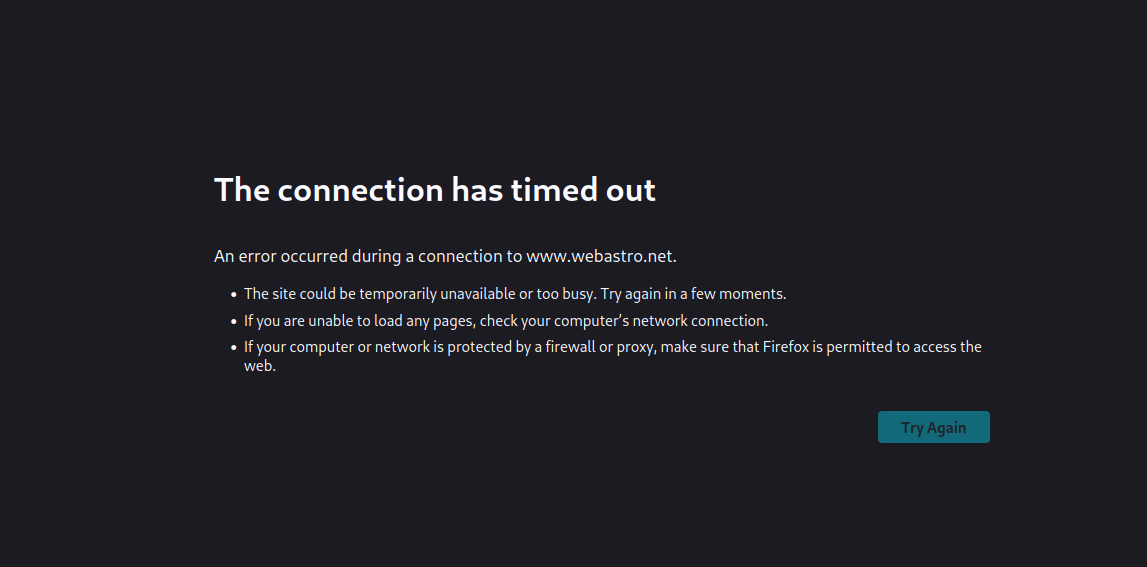Click the wrapped word "web." on the final line
Viewport: 1147px width, 567px height.
(259, 366)
